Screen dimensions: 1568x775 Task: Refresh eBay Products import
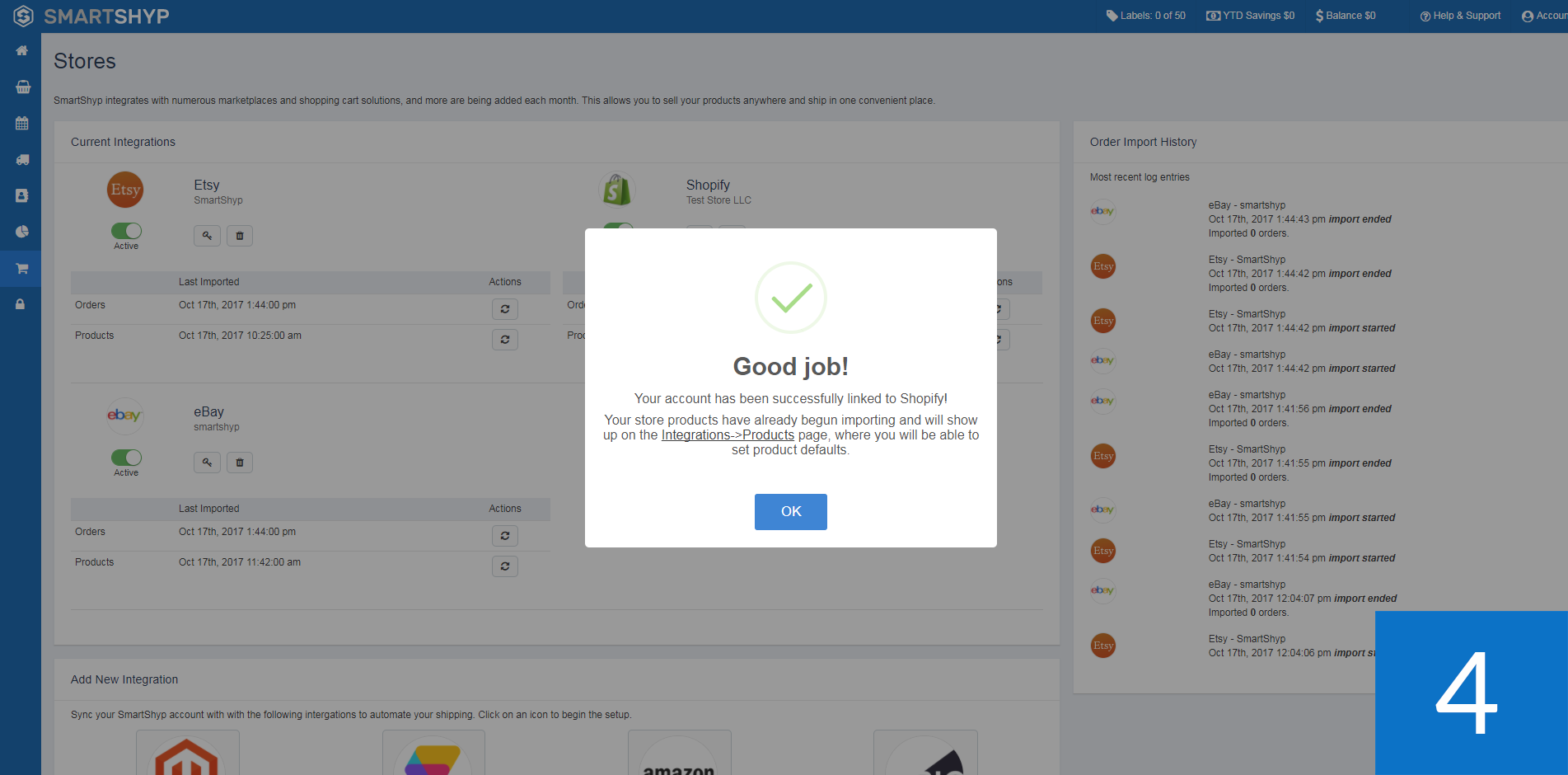click(504, 566)
